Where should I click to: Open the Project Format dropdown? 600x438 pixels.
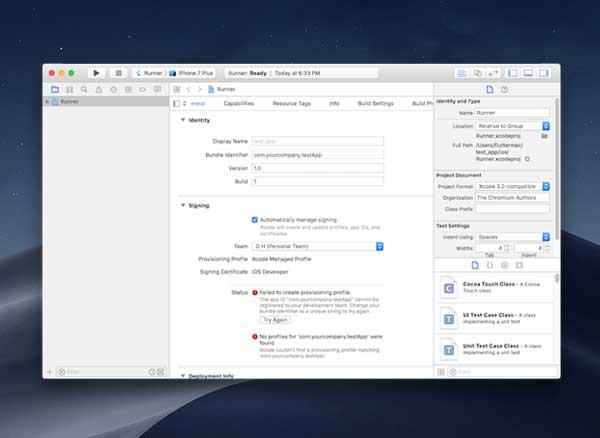pos(513,186)
